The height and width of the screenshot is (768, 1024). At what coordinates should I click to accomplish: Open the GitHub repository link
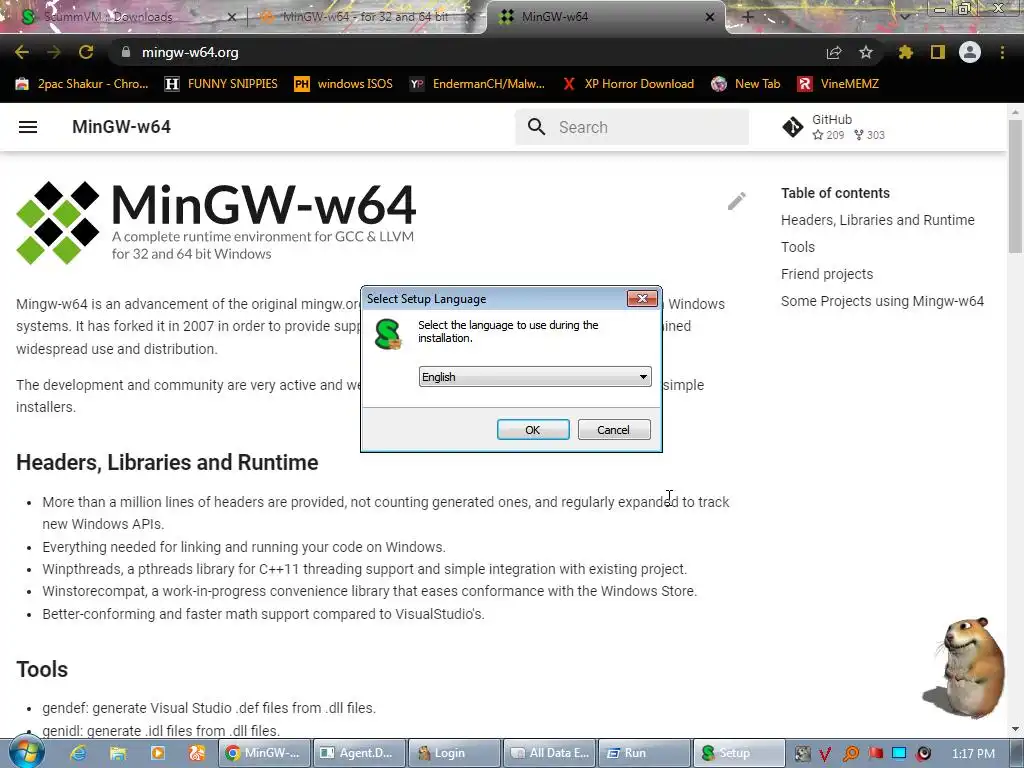coord(834,127)
